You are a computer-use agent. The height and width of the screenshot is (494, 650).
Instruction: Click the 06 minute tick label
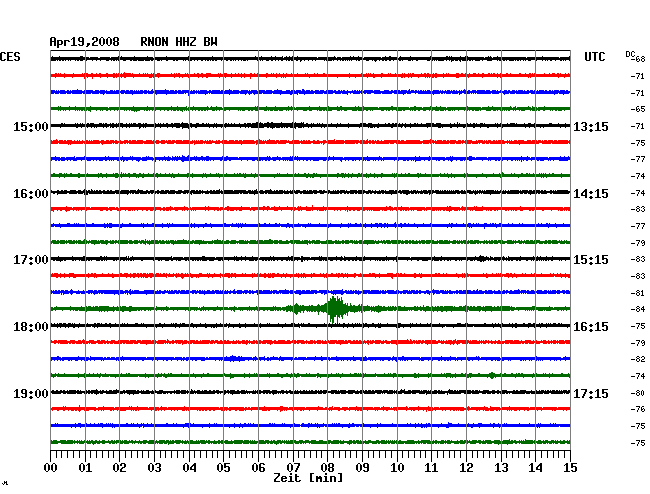[x=258, y=467]
